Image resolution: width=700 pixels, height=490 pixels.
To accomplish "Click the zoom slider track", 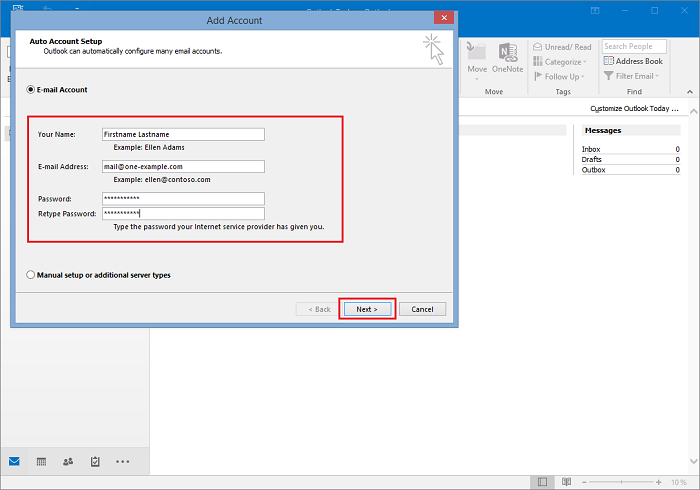I will click(x=621, y=482).
